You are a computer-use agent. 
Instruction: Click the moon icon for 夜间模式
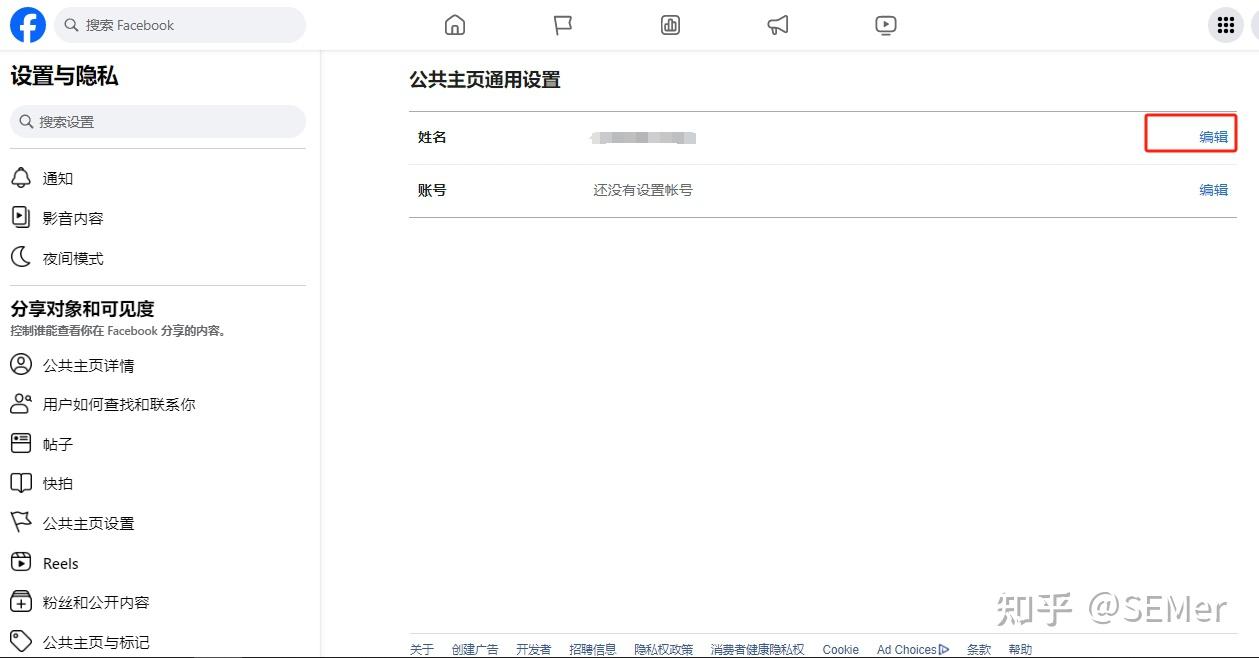[21, 258]
